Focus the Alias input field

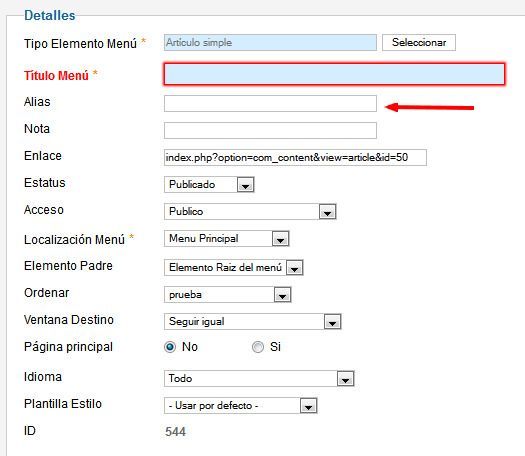pyautogui.click(x=270, y=103)
